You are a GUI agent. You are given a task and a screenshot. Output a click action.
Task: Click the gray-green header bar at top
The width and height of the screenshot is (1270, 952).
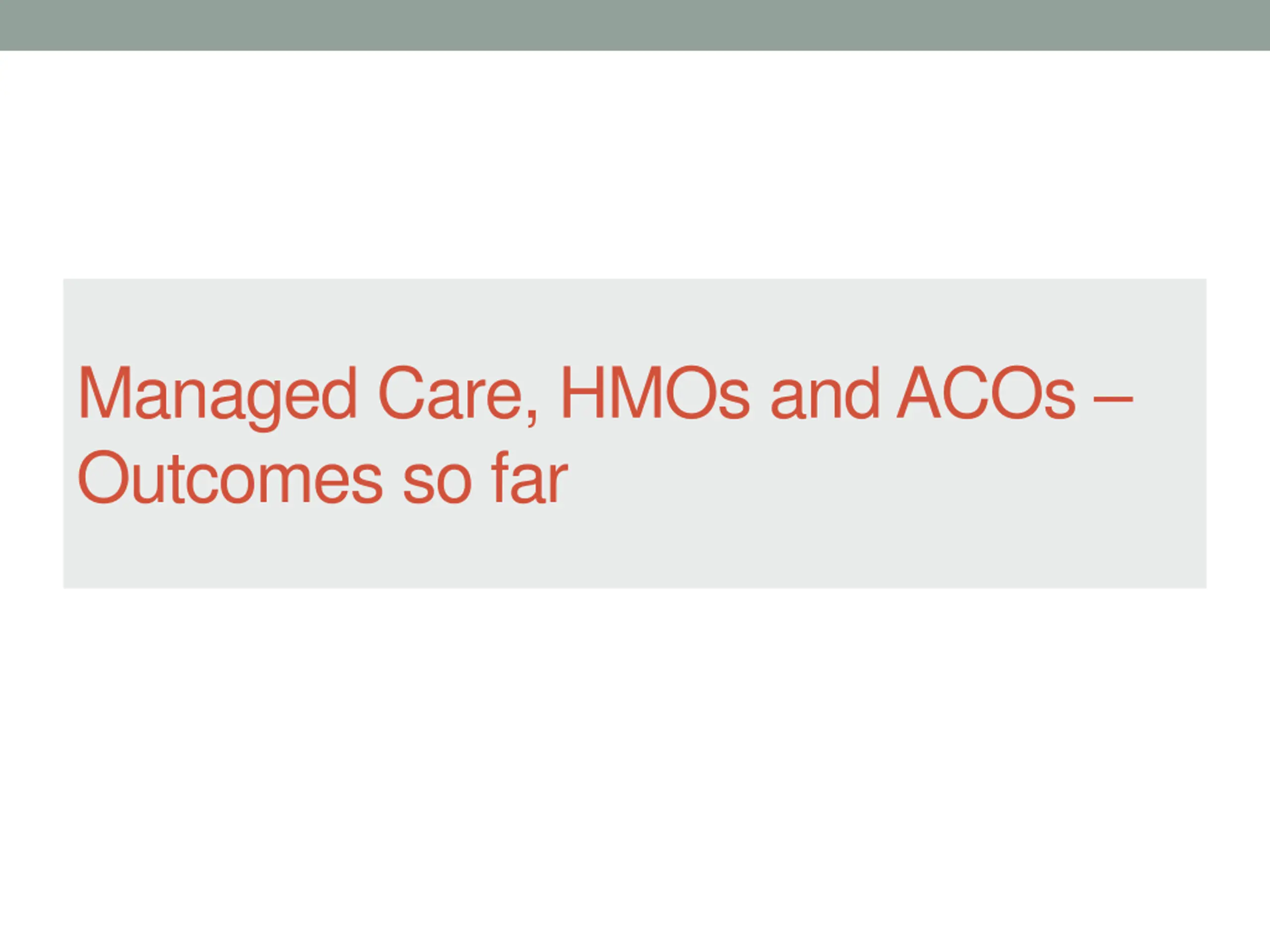point(635,25)
